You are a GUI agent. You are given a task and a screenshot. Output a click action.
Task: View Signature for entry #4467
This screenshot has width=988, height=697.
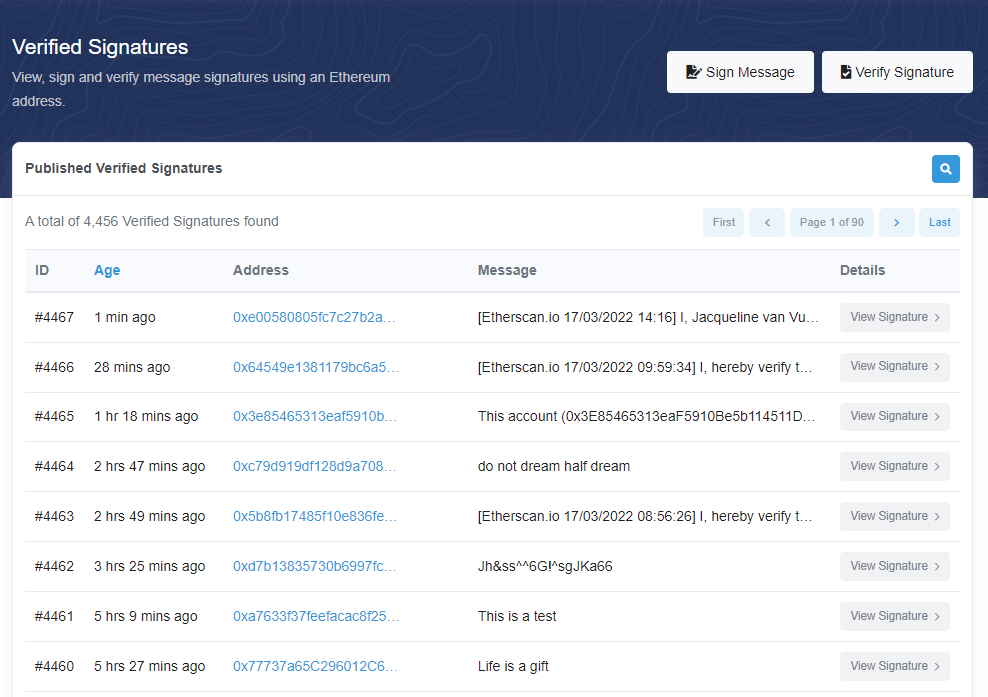click(894, 317)
